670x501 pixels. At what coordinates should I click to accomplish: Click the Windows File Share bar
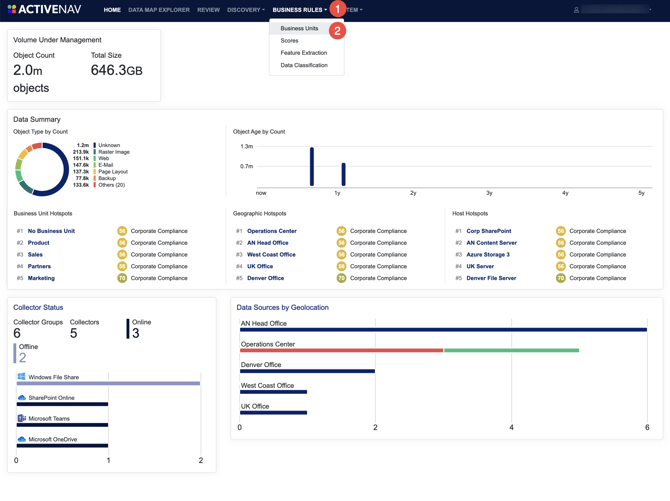pyautogui.click(x=109, y=383)
